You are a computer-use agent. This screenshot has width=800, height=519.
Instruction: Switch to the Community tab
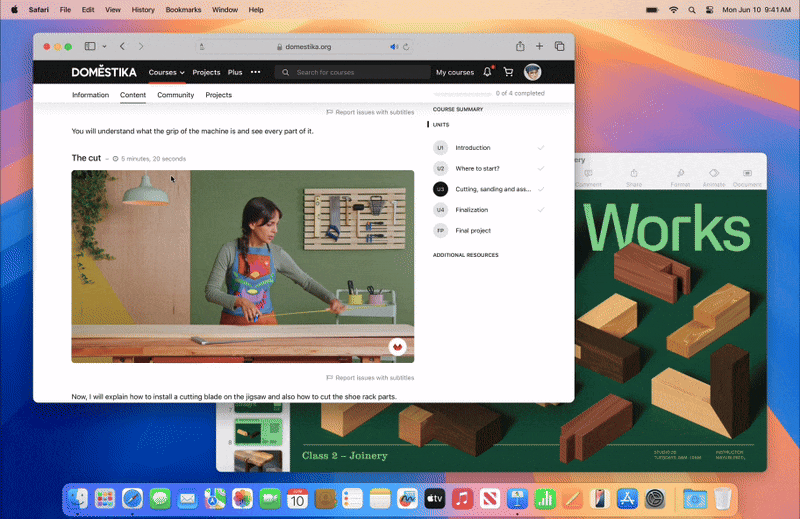click(176, 95)
